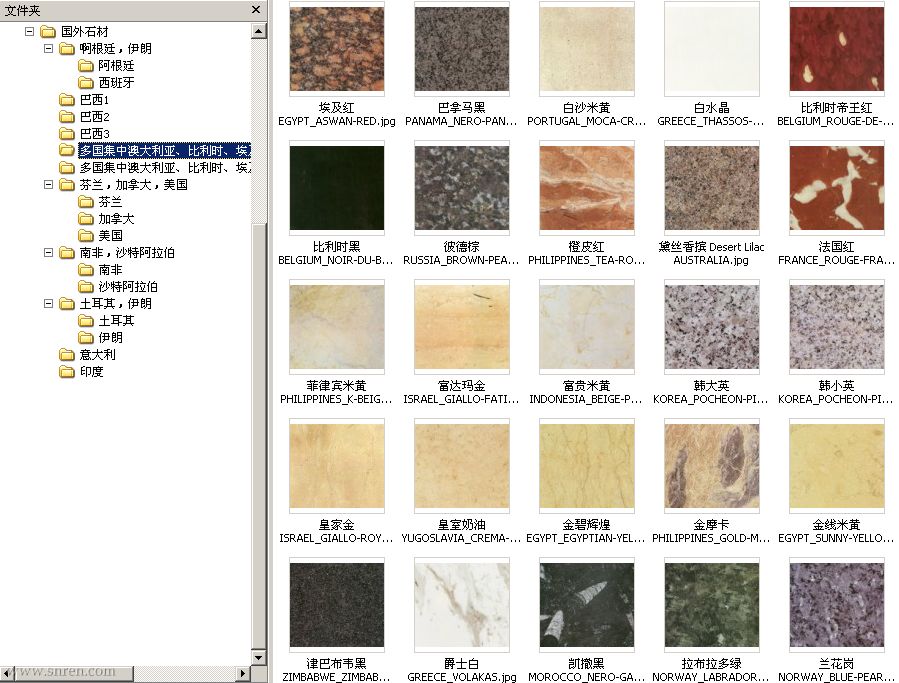Viewport: 899px width, 683px height.
Task: Click the 美国 folder icon
Action: [x=86, y=235]
